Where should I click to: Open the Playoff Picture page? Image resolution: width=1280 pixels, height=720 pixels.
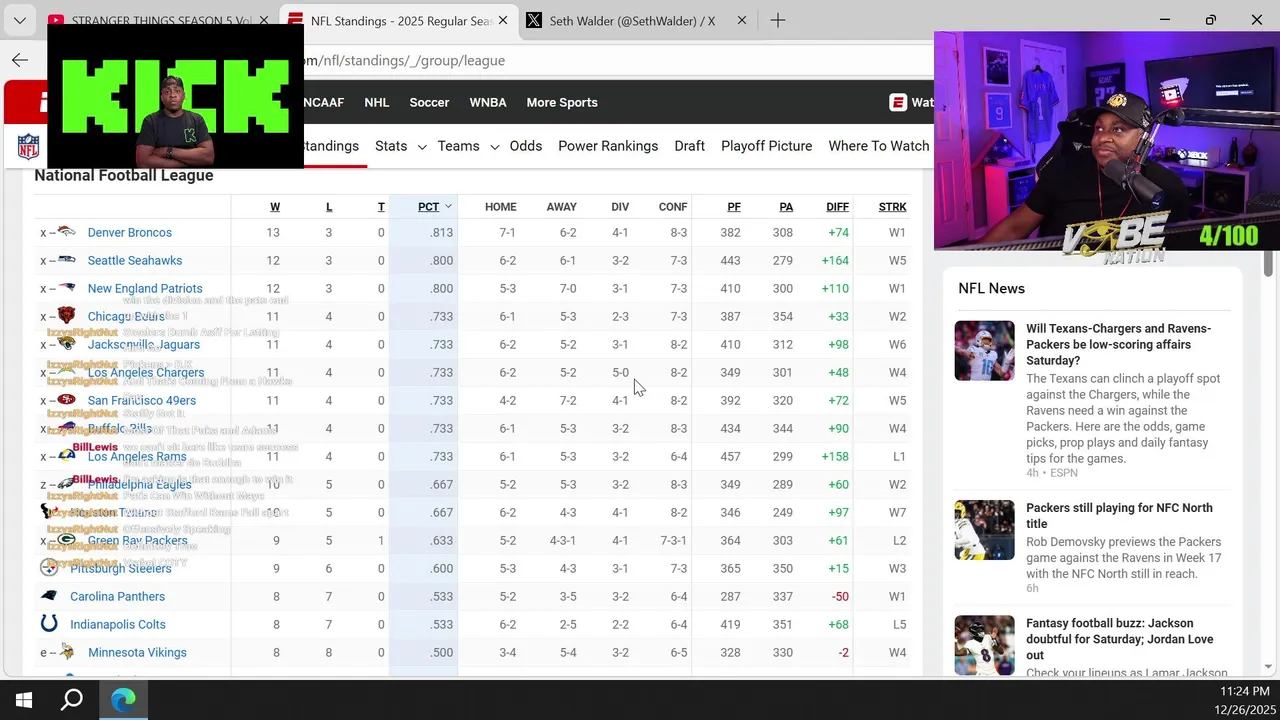point(767,146)
